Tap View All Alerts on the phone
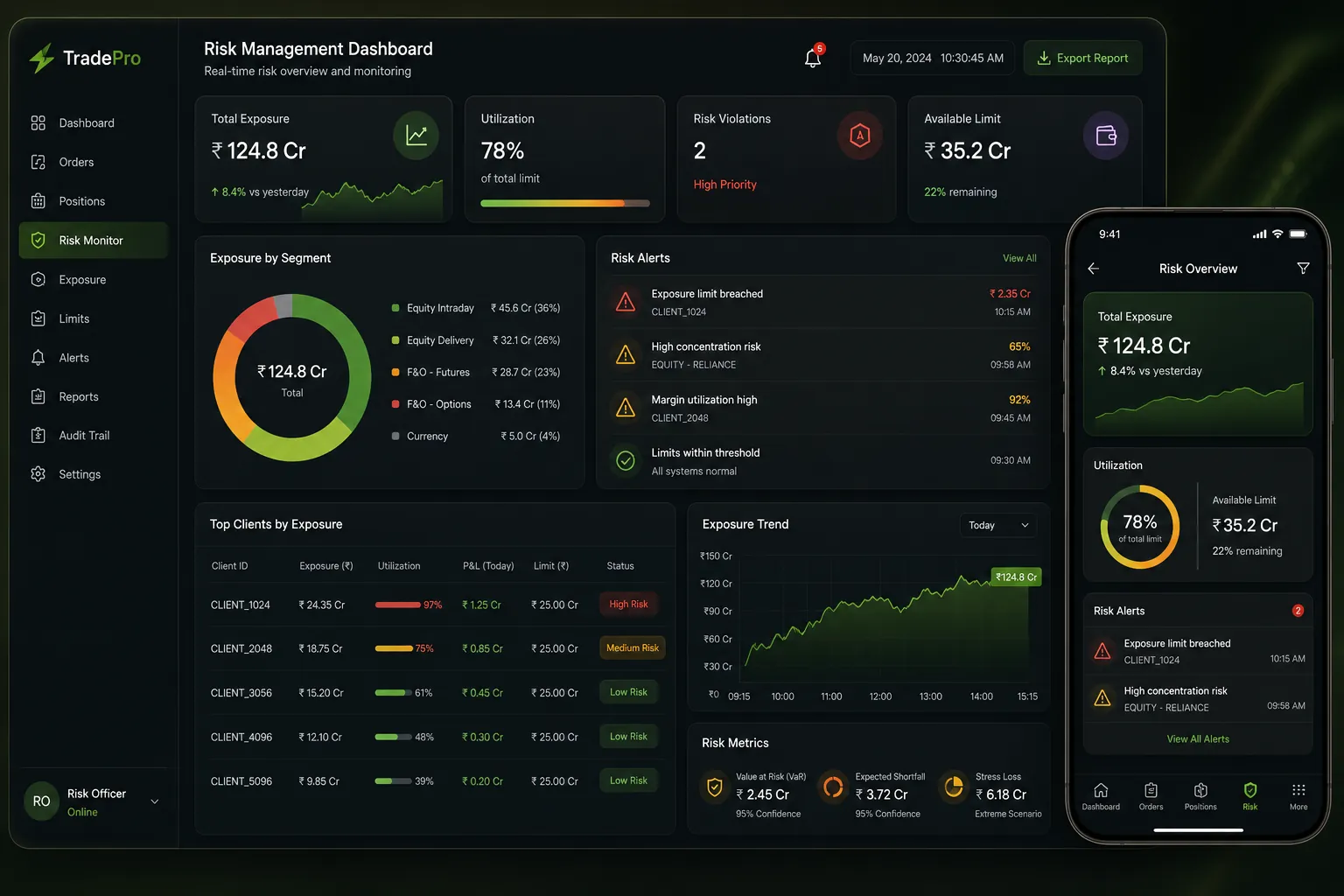 pyautogui.click(x=1198, y=739)
